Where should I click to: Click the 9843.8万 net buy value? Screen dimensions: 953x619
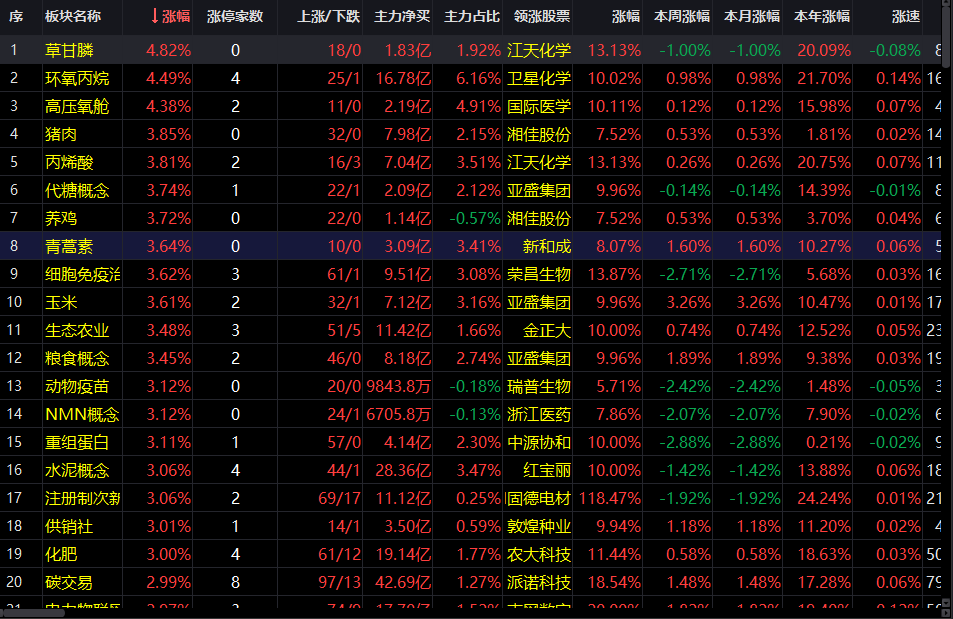point(398,386)
